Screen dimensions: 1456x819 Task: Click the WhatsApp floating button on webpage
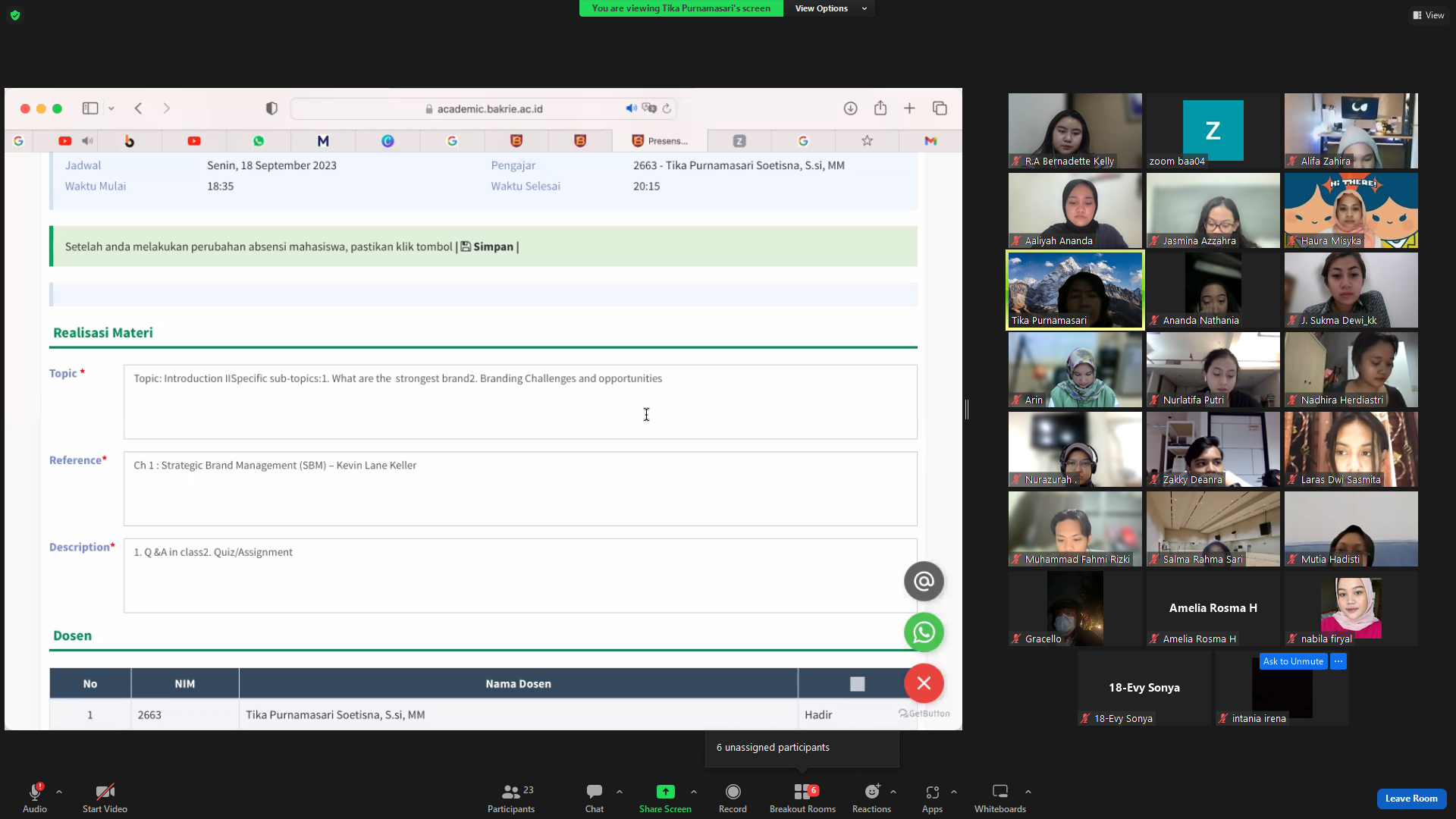[924, 632]
